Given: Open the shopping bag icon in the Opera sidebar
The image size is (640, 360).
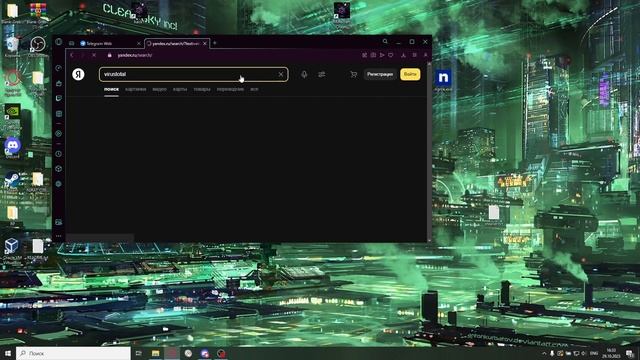Looking at the screenshot, I should (59, 83).
